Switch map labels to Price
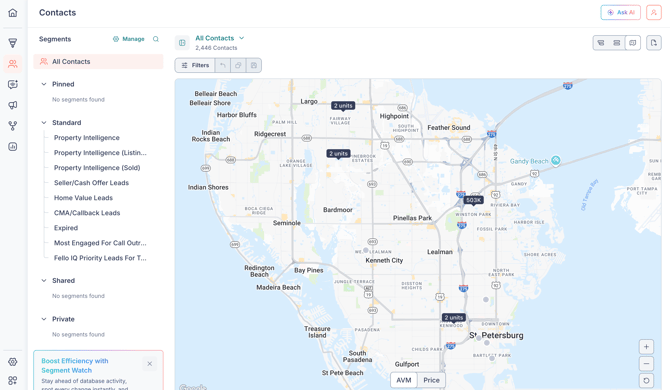This screenshot has width=670, height=390. 431,380
